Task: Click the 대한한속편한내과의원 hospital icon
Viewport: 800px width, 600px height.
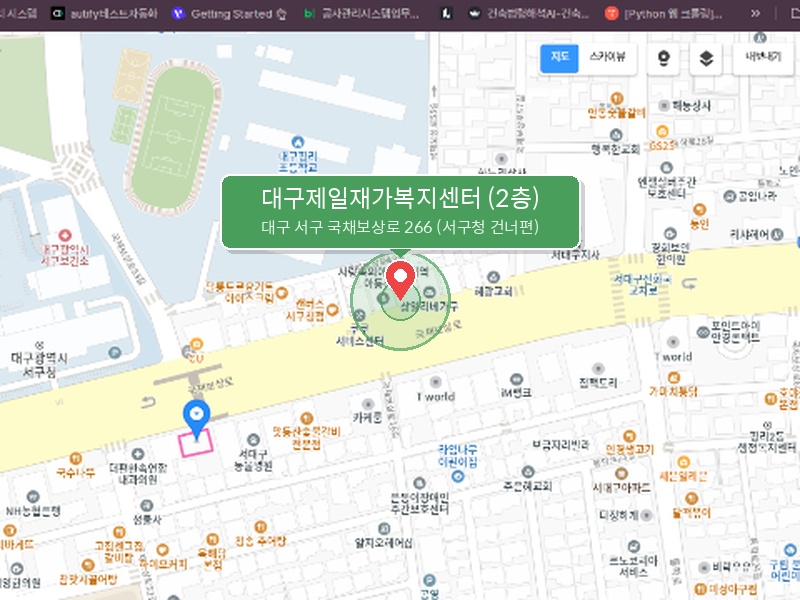Action: click(138, 454)
